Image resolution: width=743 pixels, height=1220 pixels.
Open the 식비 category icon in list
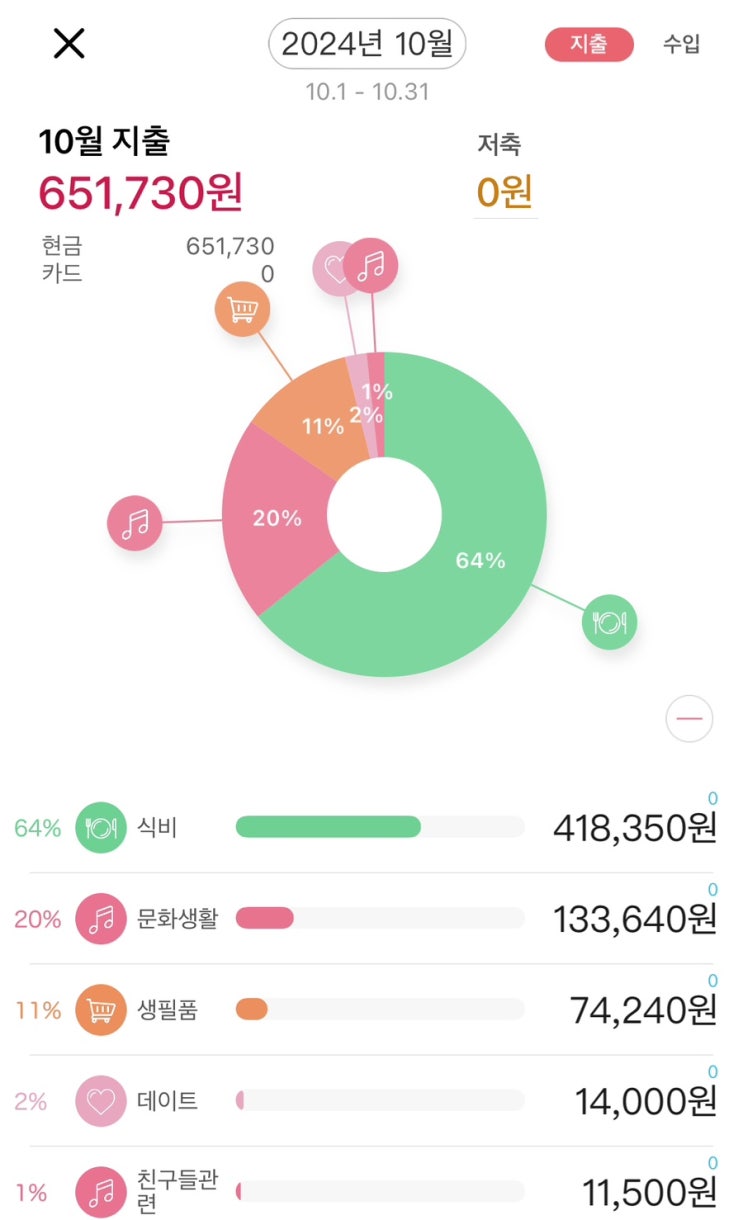pyautogui.click(x=100, y=828)
